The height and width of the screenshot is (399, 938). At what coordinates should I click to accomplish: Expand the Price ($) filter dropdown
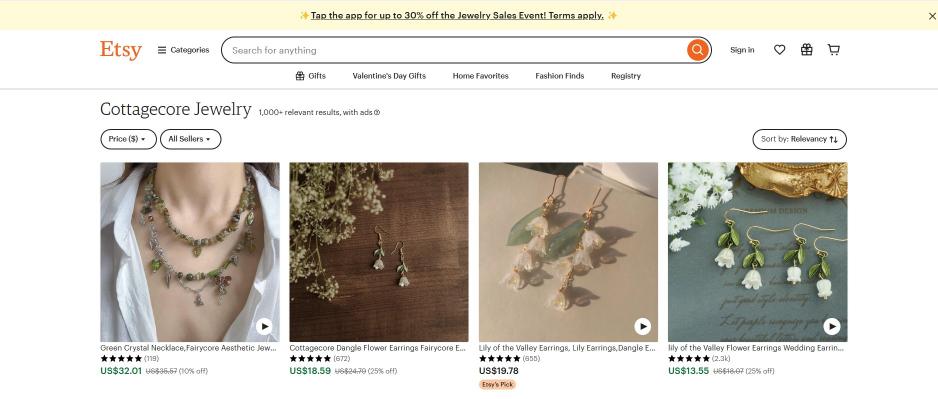click(129, 139)
